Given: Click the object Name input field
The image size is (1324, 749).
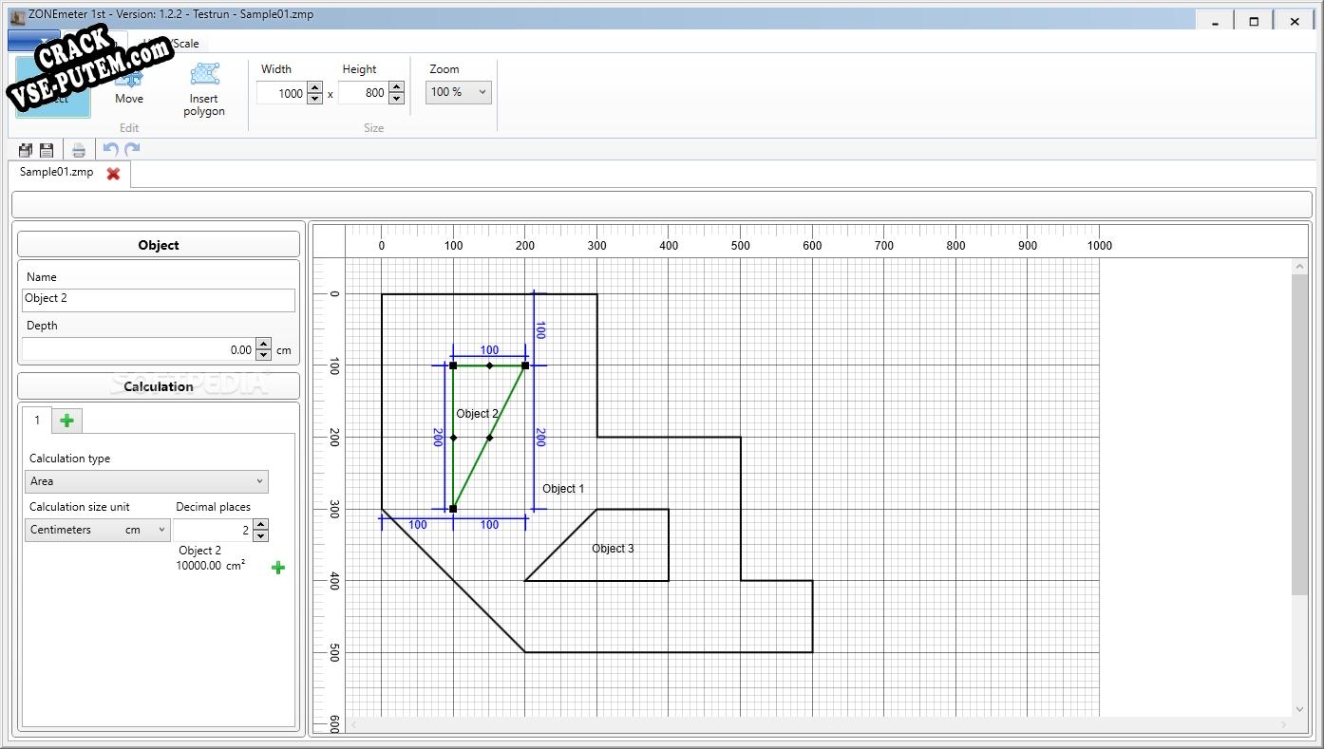Looking at the screenshot, I should point(158,299).
